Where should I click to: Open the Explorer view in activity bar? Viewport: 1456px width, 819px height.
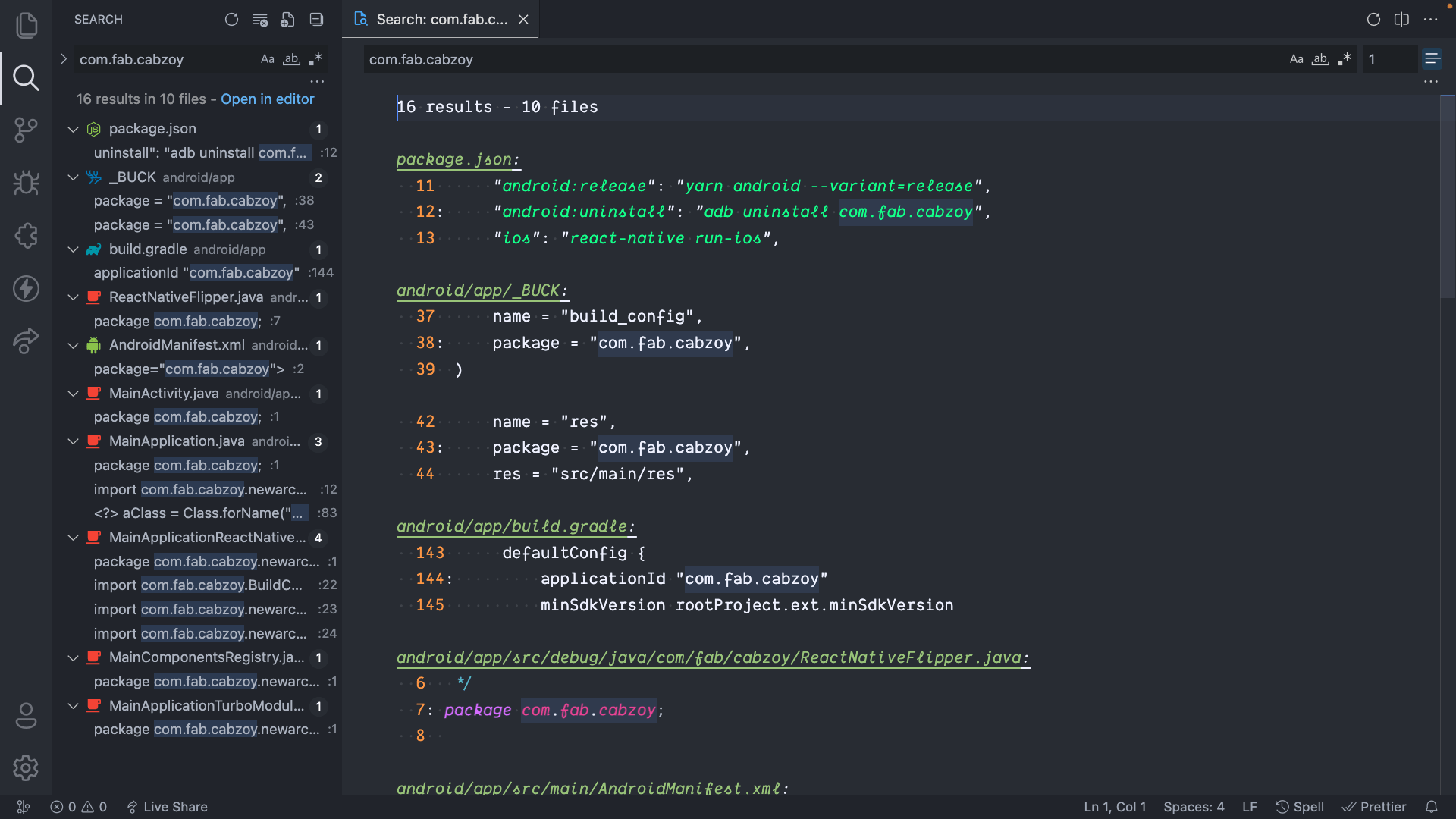[27, 25]
